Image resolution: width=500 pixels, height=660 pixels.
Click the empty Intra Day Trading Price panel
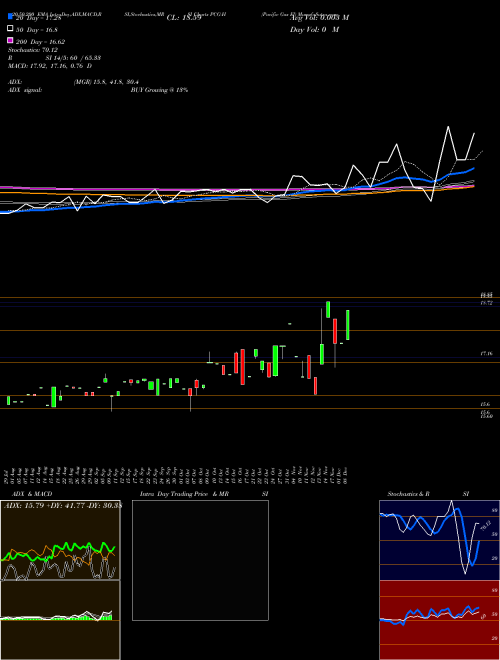tap(200, 560)
